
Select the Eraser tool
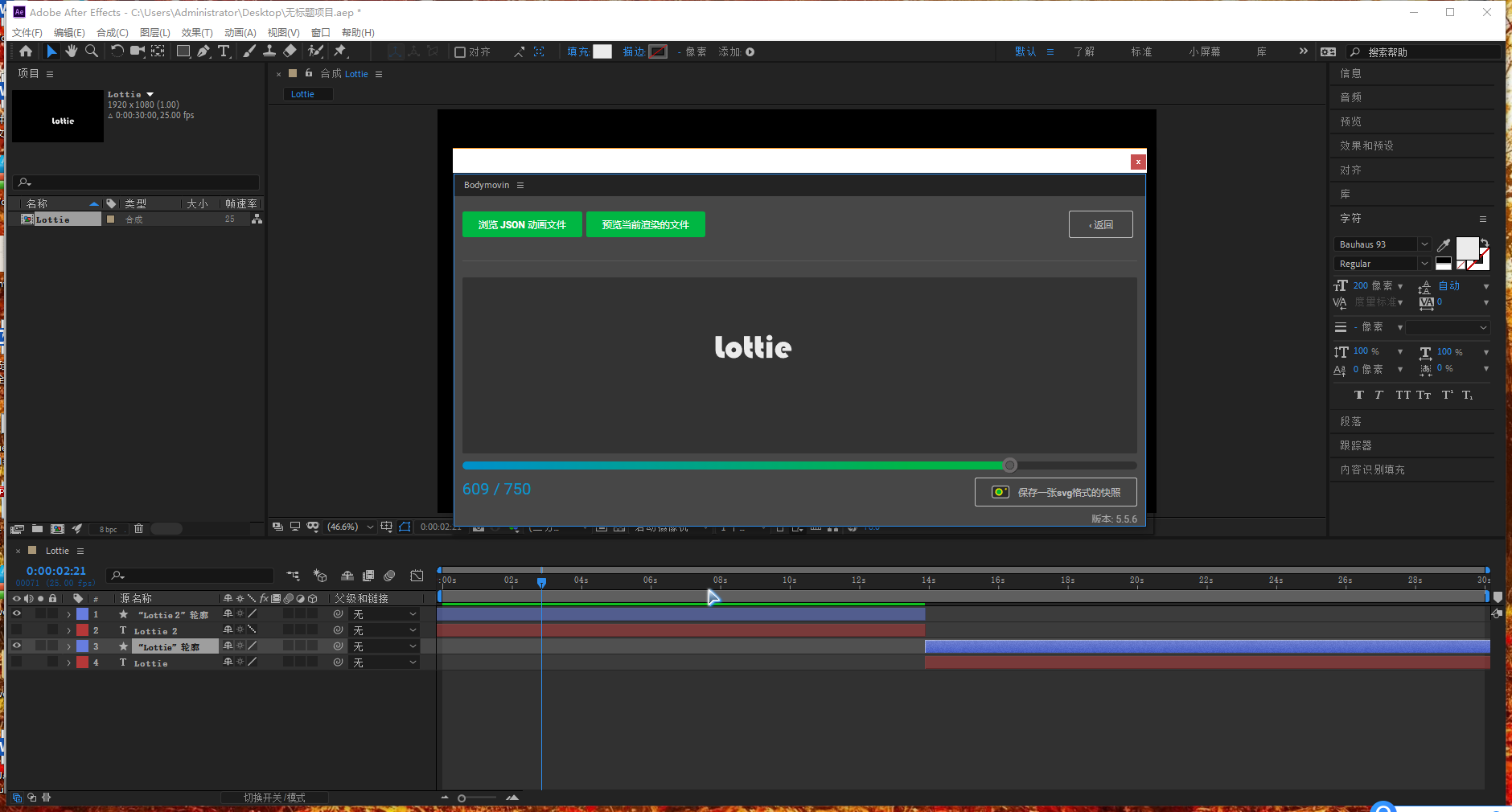pos(290,51)
